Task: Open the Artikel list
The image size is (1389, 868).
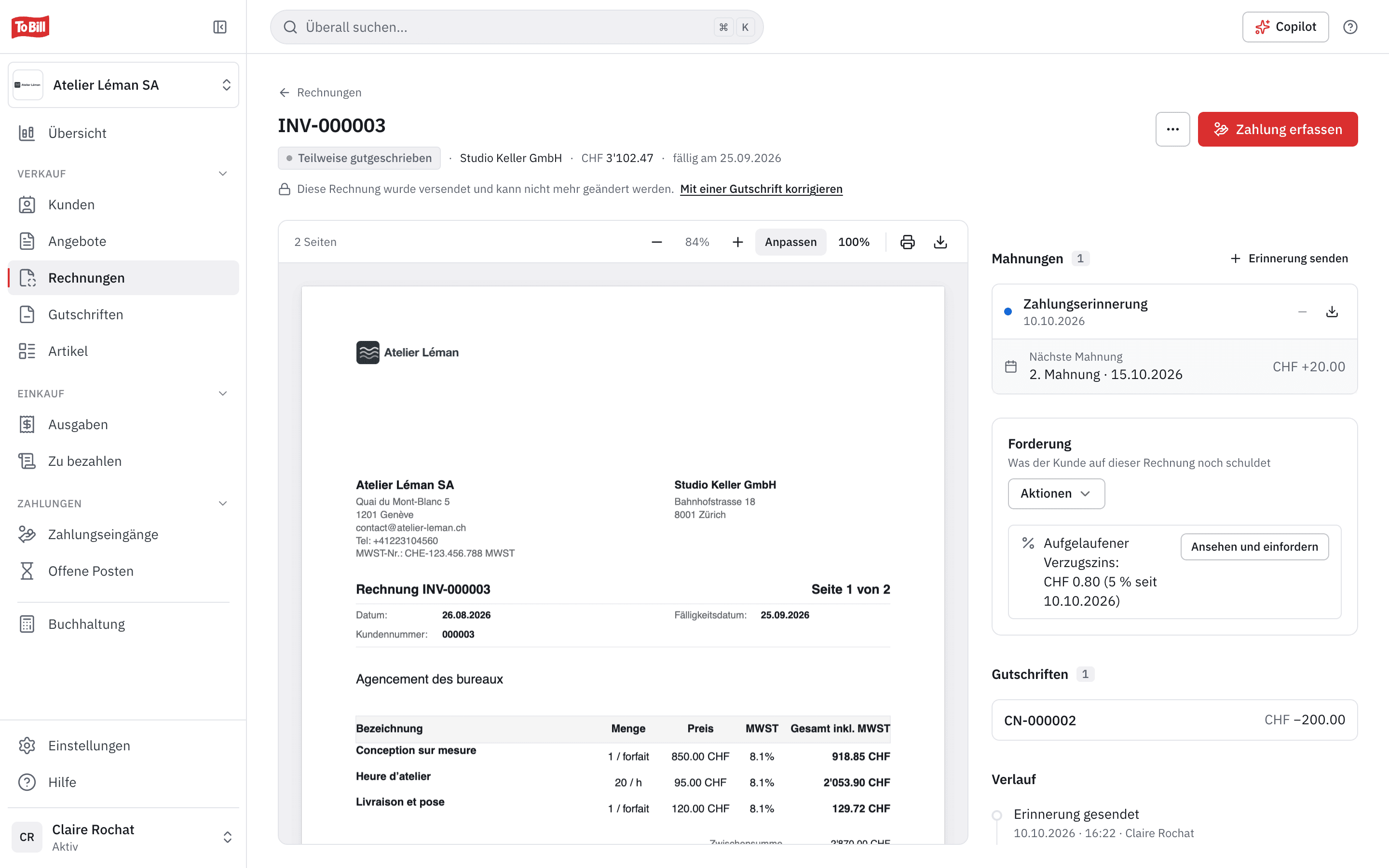Action: click(x=123, y=351)
